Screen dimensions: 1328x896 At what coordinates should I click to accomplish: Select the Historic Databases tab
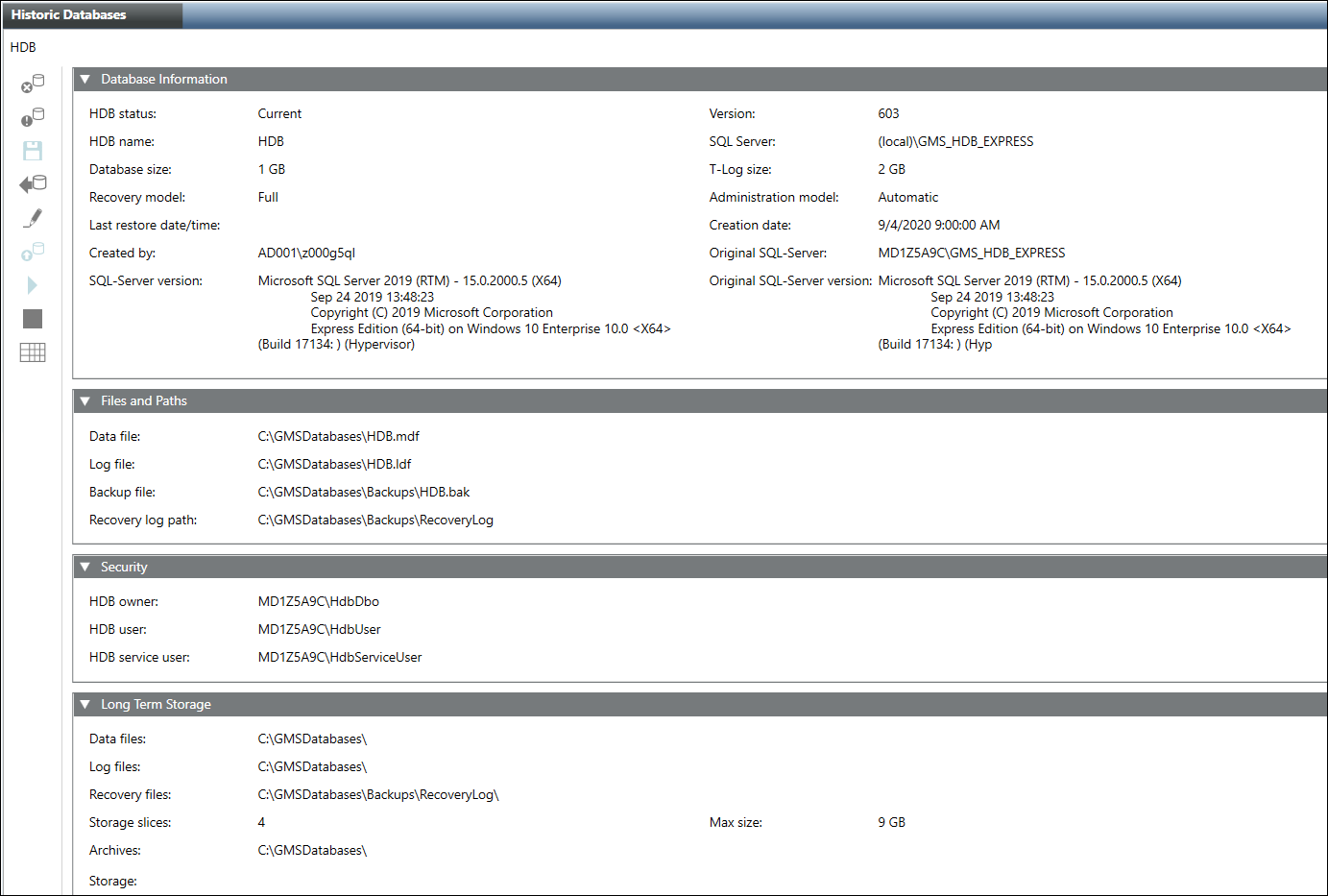click(x=69, y=14)
